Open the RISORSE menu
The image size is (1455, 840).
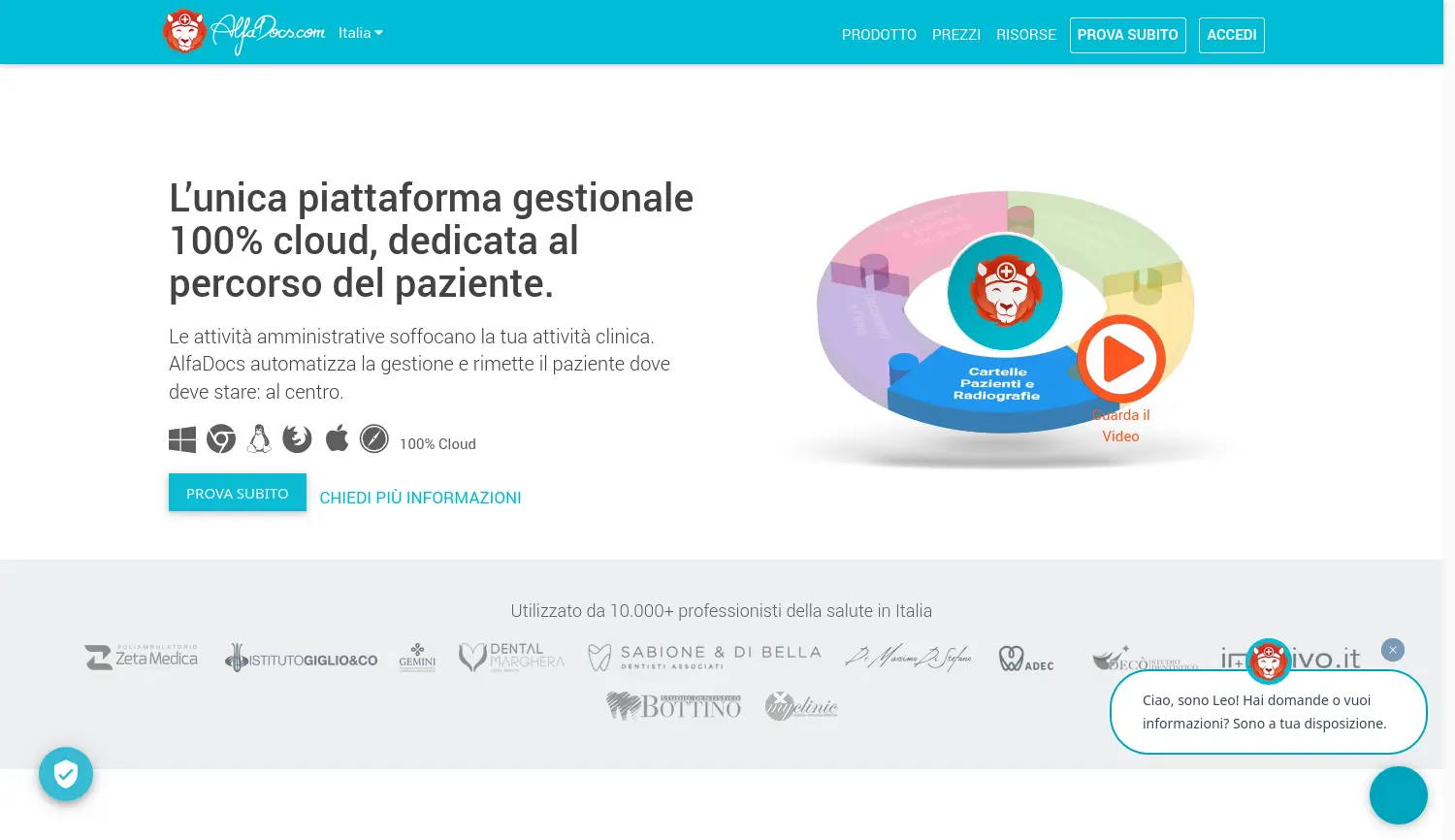[x=1026, y=34]
